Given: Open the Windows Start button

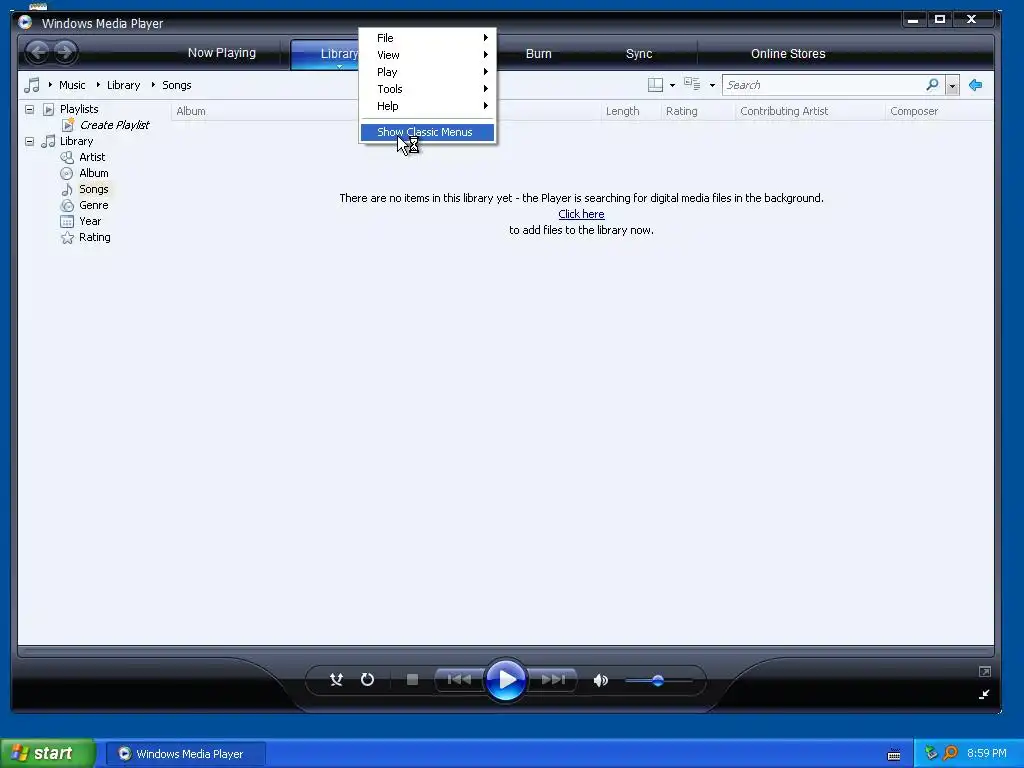Looking at the screenshot, I should (x=48, y=753).
